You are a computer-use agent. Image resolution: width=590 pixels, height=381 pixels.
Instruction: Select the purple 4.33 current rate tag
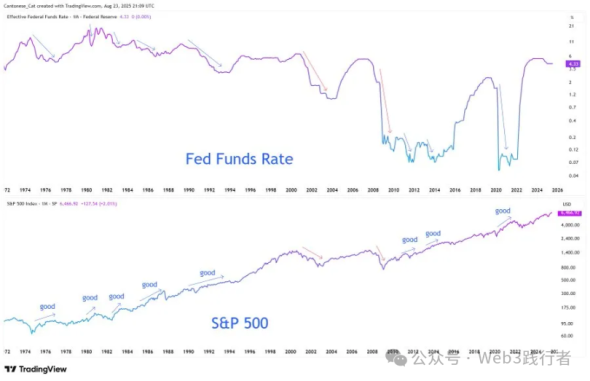[573, 64]
